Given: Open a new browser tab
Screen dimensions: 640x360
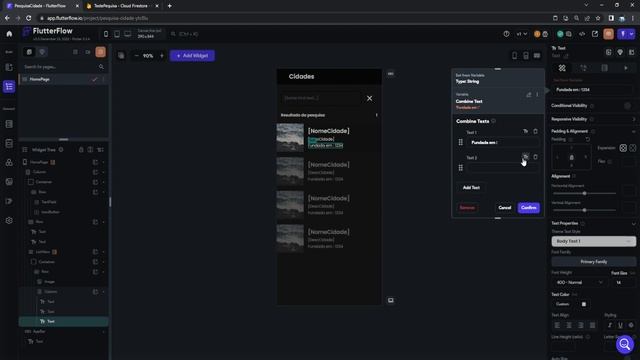Looking at the screenshot, I should coord(169,6).
